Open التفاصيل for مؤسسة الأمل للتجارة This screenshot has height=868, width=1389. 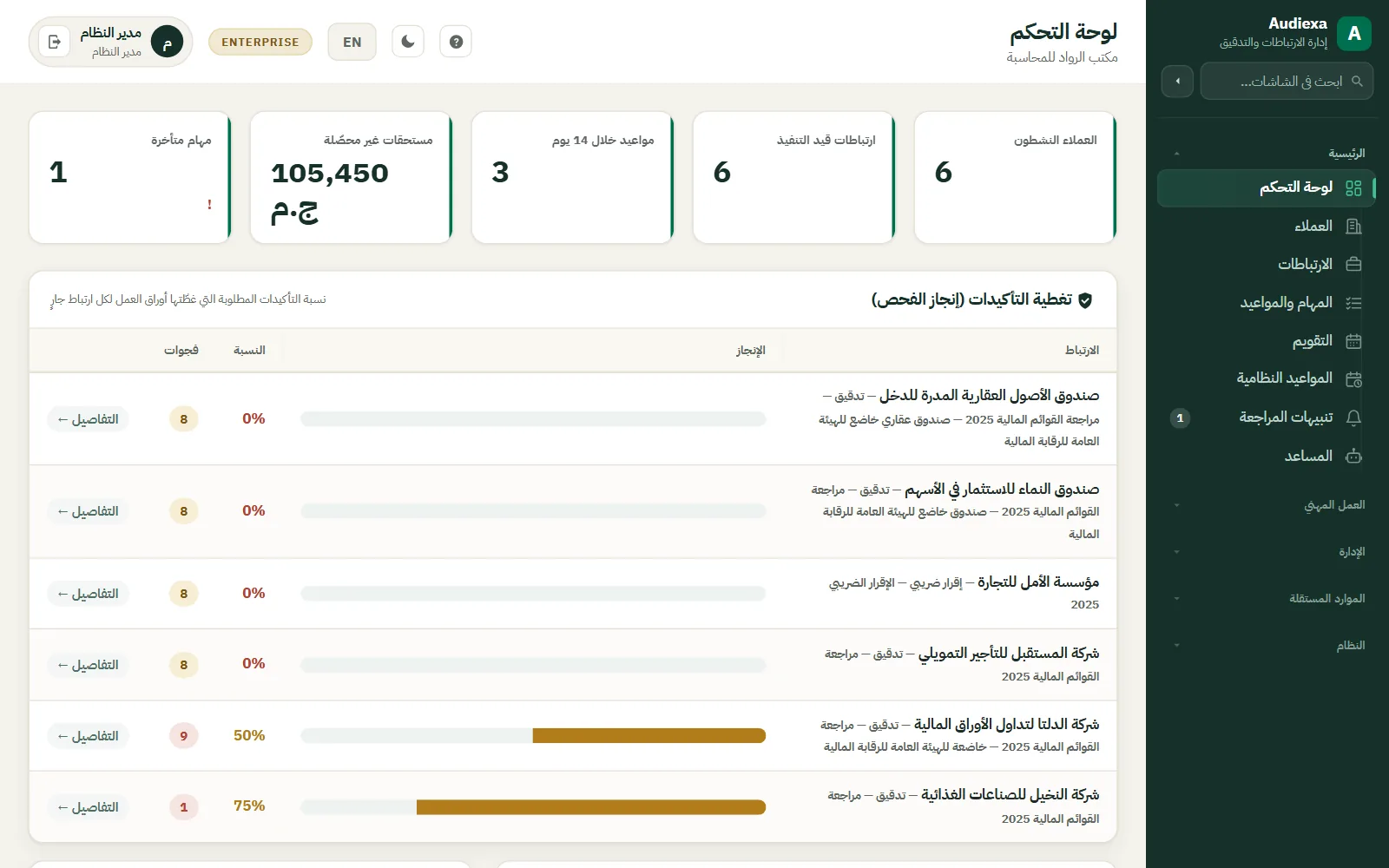coord(89,594)
